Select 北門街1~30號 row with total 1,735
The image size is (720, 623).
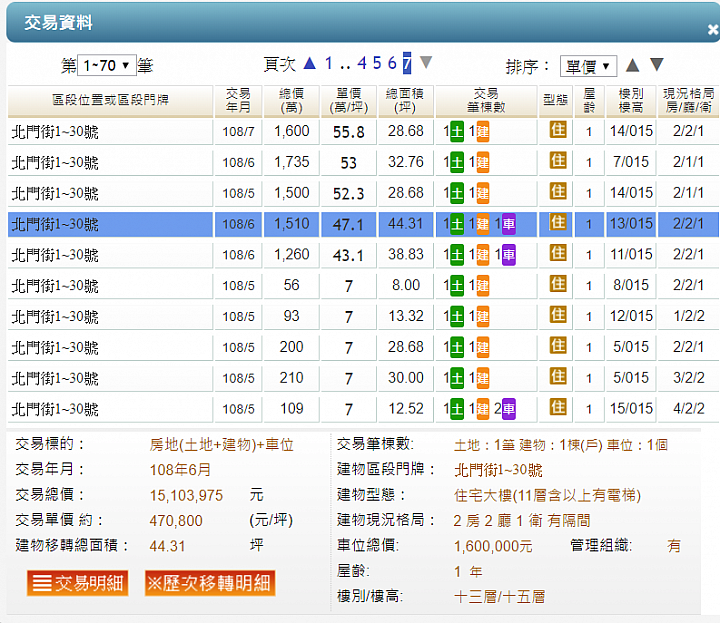(363, 163)
